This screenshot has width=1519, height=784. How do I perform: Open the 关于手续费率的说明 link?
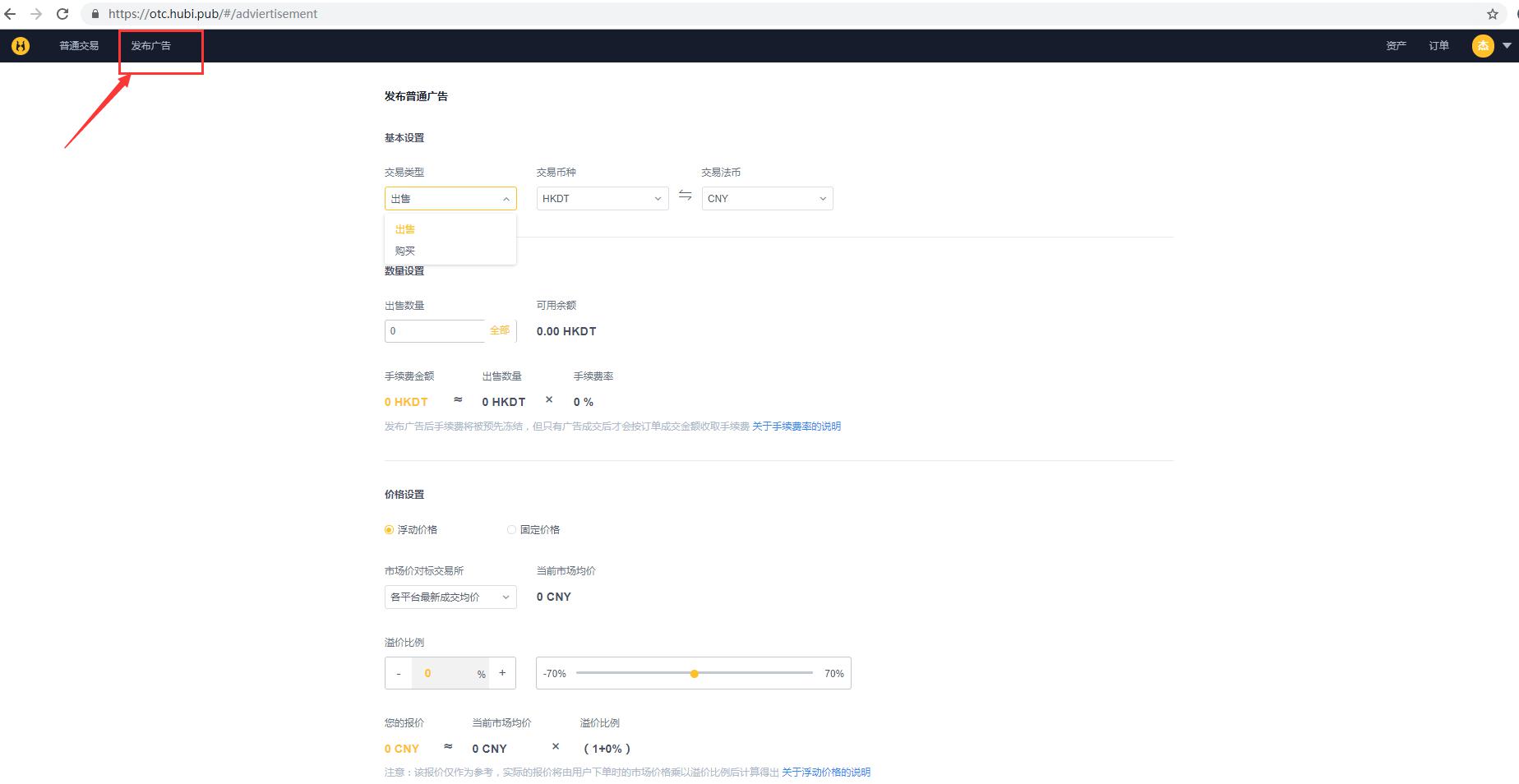tap(796, 427)
